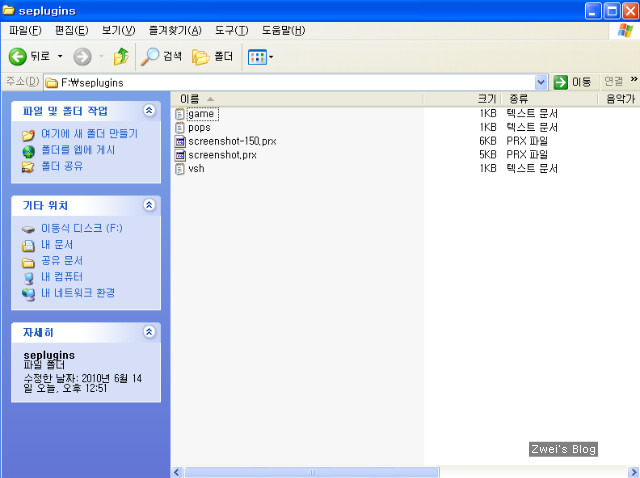Image resolution: width=640 pixels, height=478 pixels.
Task: Click the screenshot.prx file icon
Action: coord(180,155)
